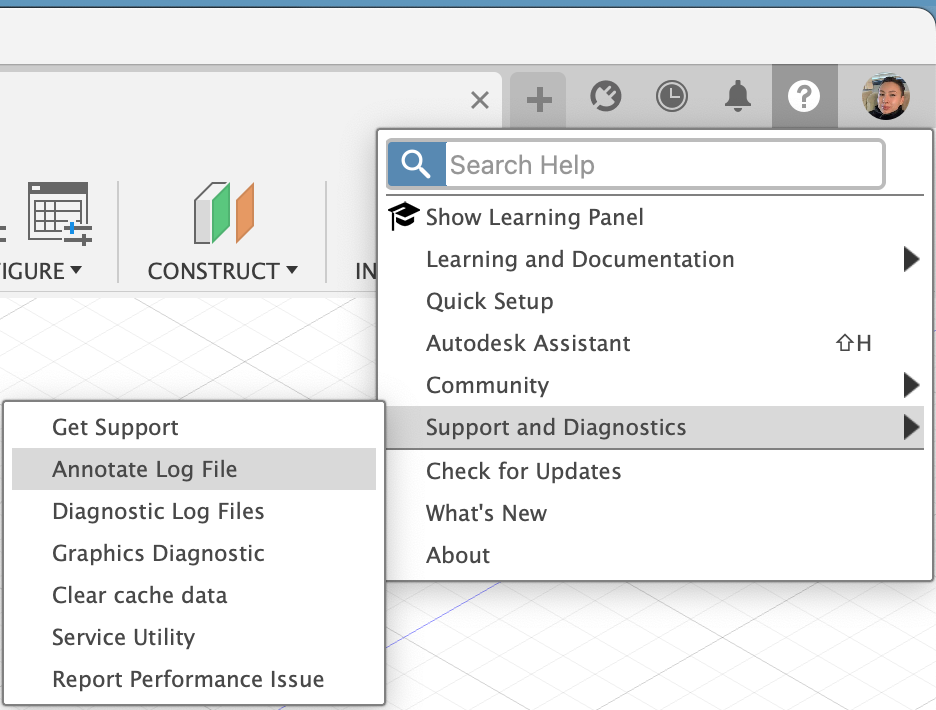Open the user profile avatar
Image resolution: width=936 pixels, height=710 pixels.
click(x=885, y=97)
